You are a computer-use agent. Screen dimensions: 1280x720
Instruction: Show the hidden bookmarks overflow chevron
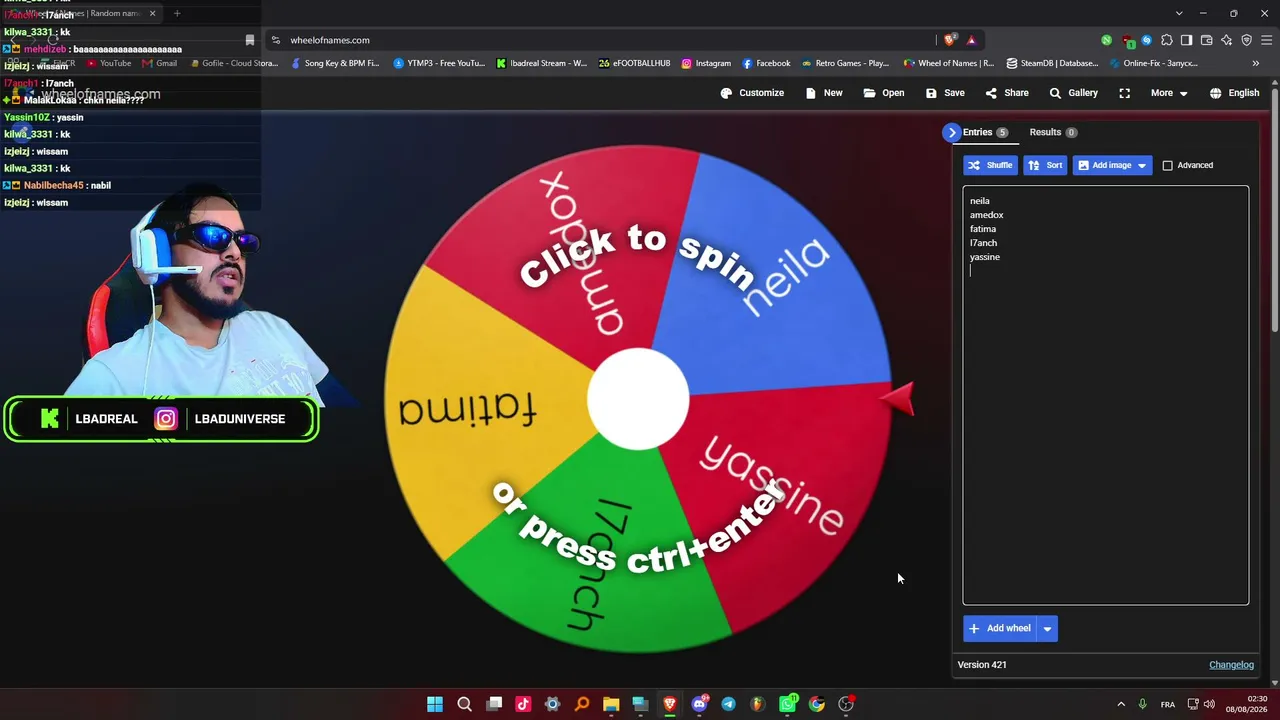pos(1256,63)
